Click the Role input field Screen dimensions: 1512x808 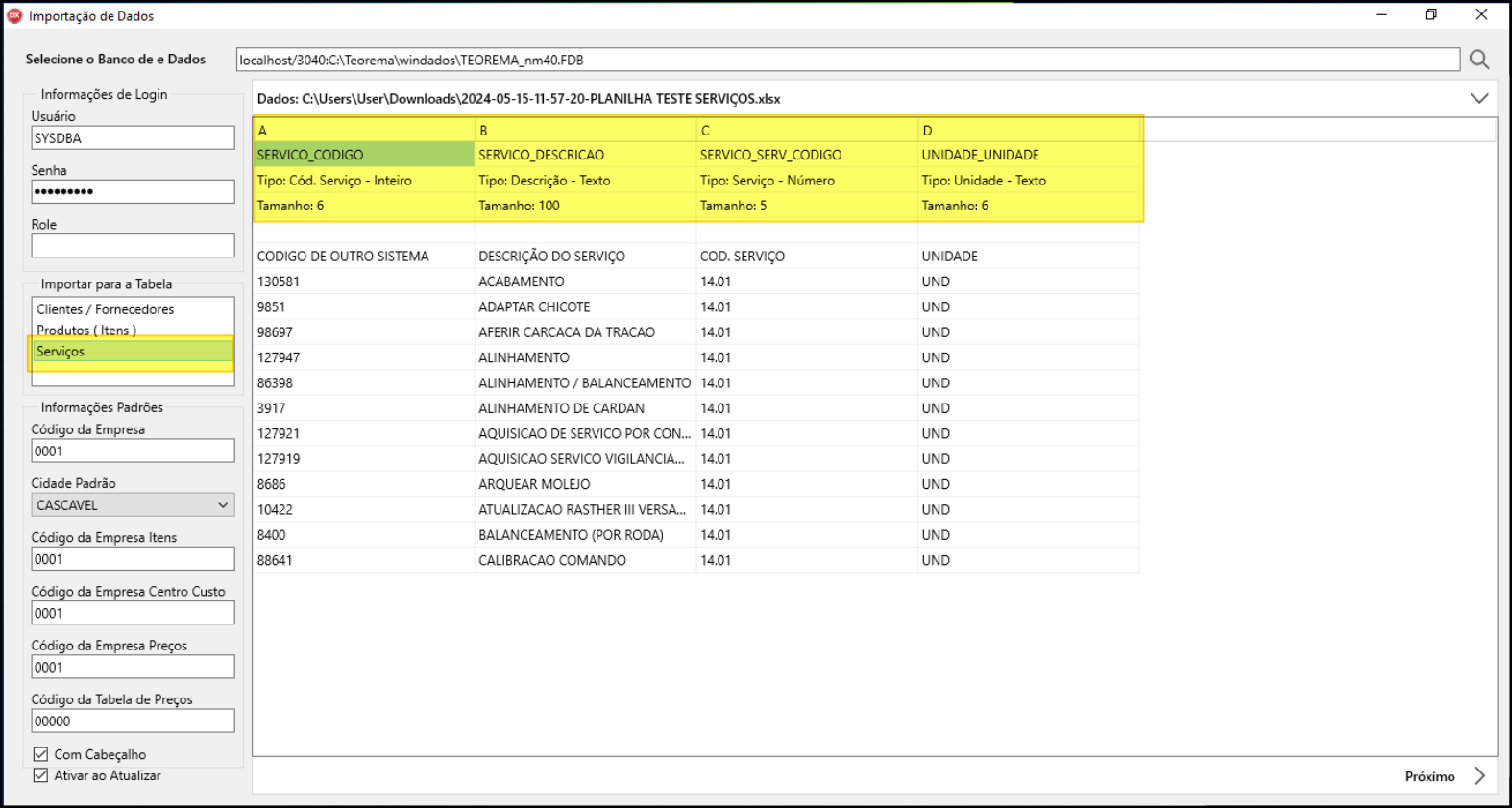pos(133,246)
